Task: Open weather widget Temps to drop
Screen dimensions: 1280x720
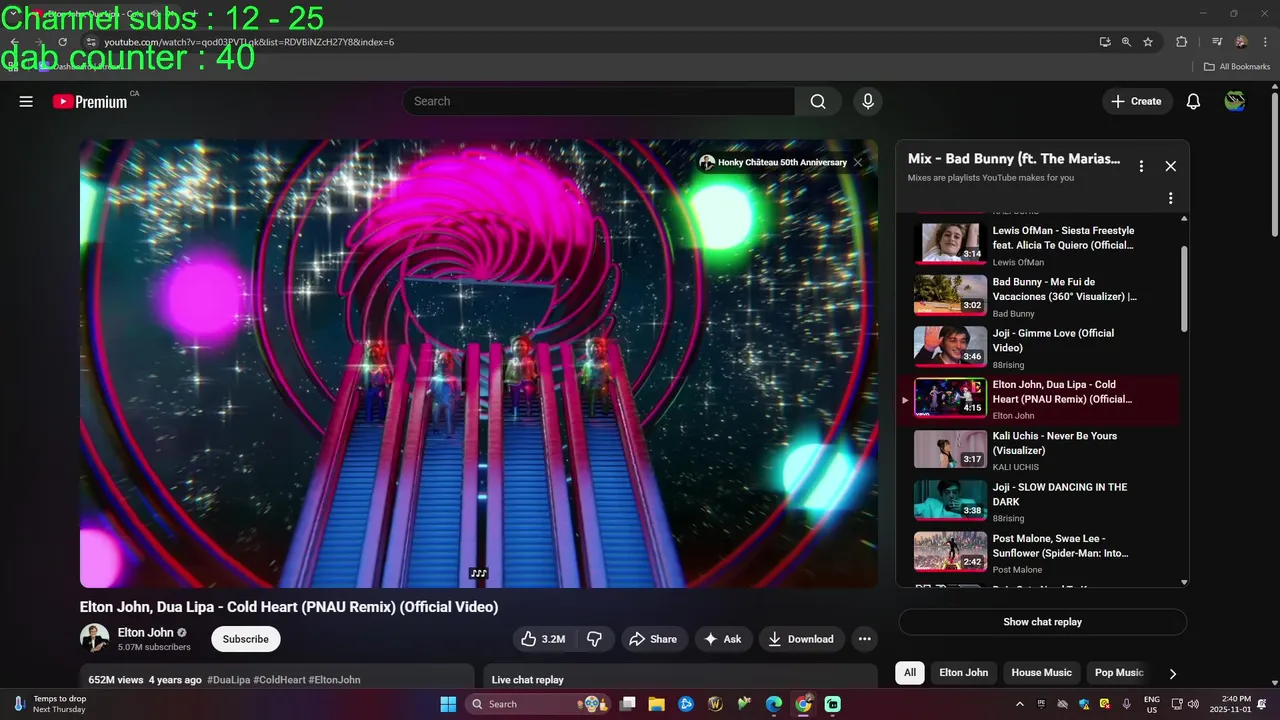Action: (x=50, y=704)
